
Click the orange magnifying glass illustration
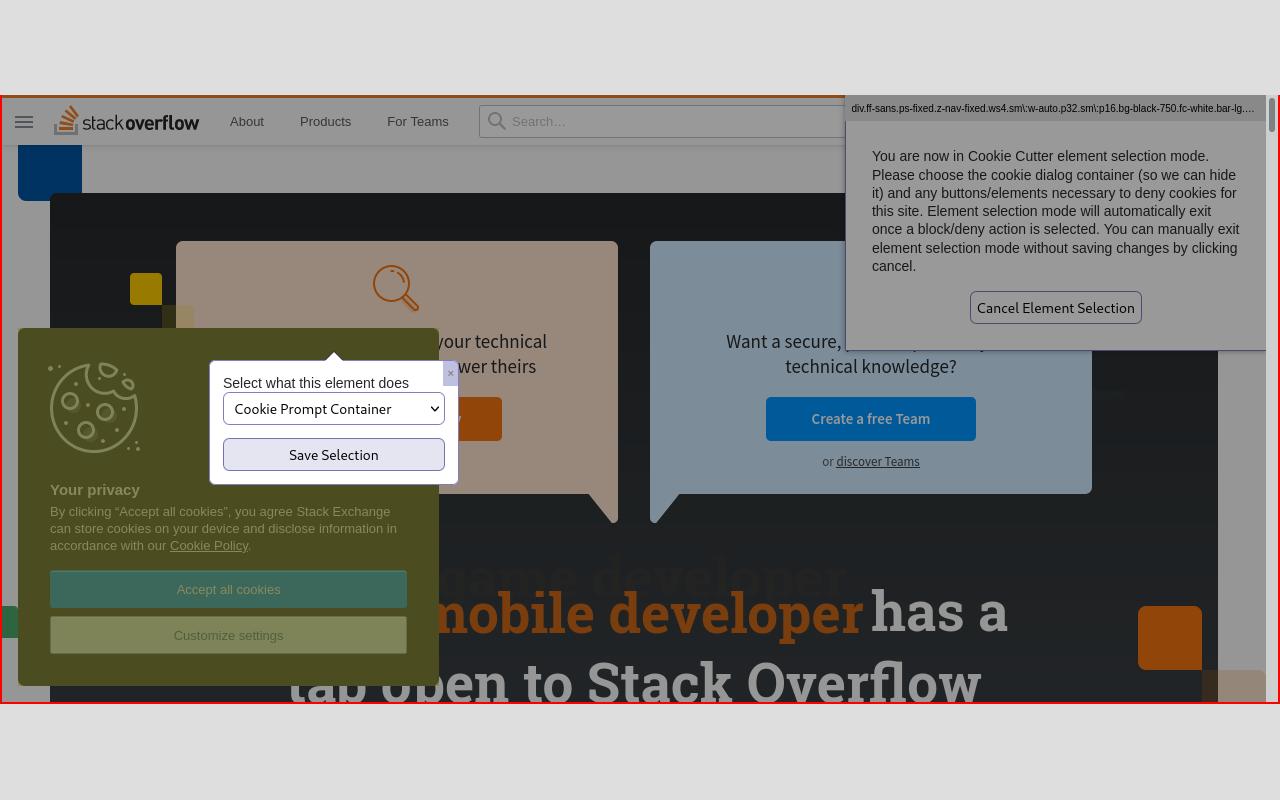(x=395, y=287)
